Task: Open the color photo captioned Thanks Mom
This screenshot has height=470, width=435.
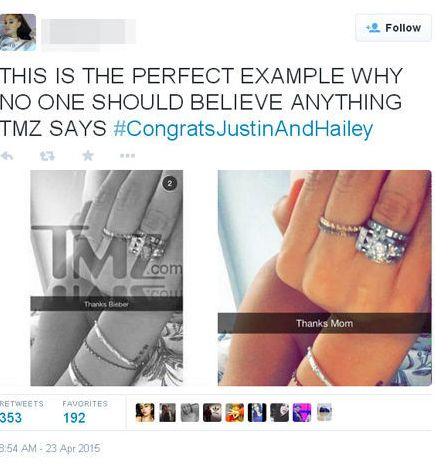Action: click(324, 278)
